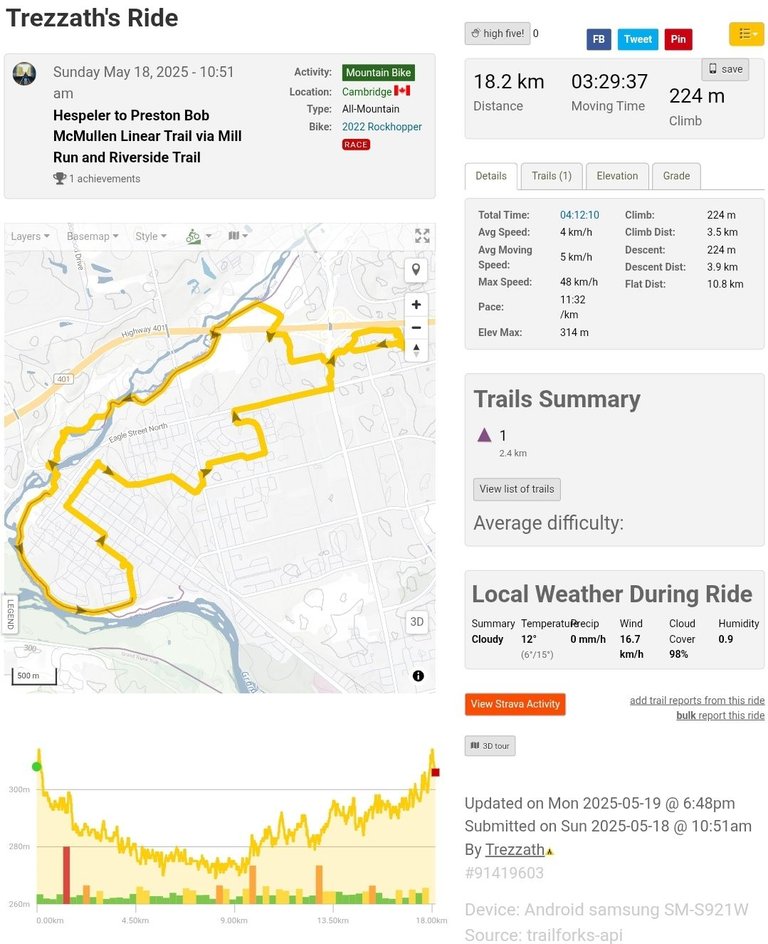Image resolution: width=768 pixels, height=944 pixels.
Task: Click the compass north reset arrow
Action: [416, 350]
